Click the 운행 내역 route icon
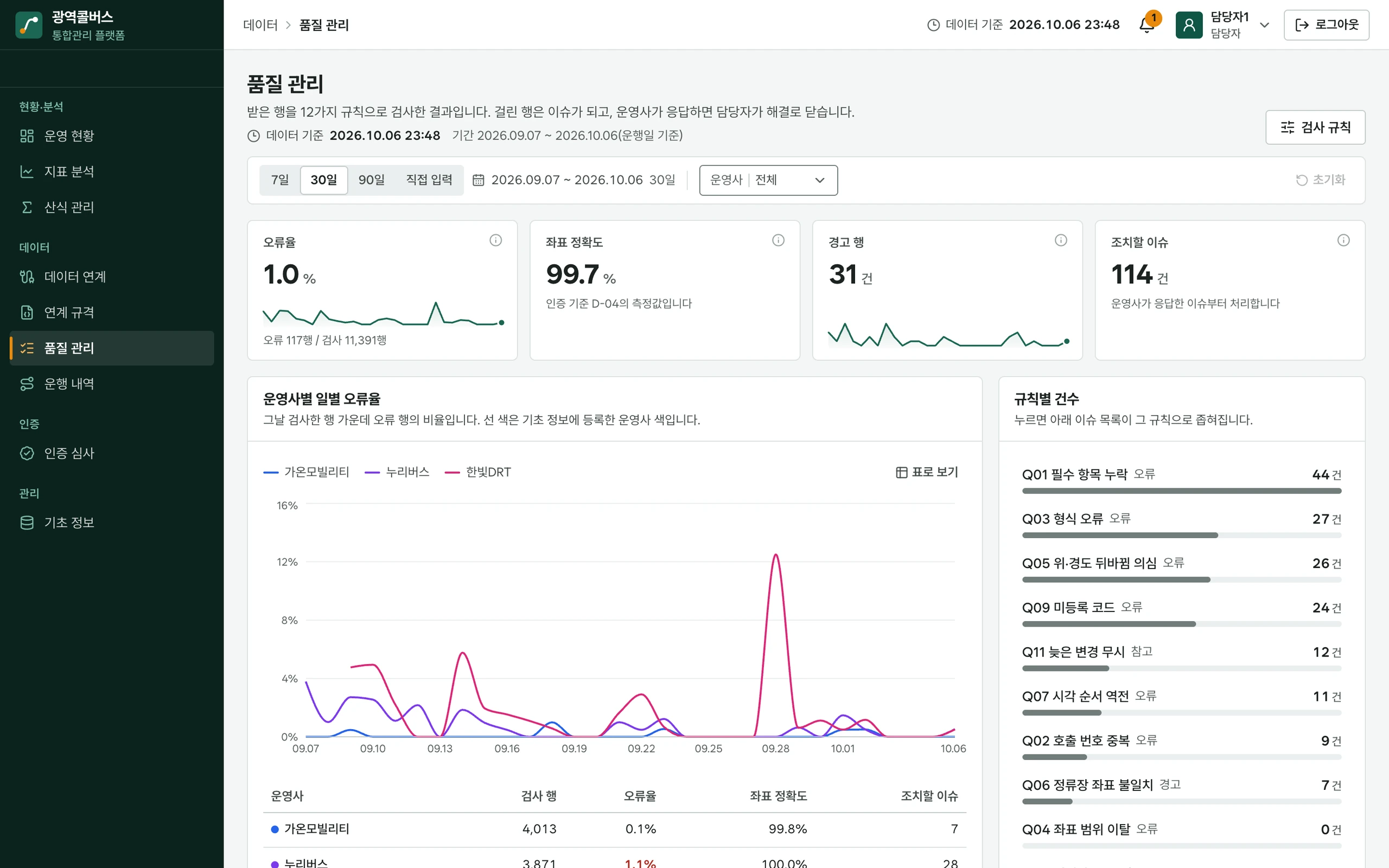Image resolution: width=1389 pixels, height=868 pixels. coord(27,384)
